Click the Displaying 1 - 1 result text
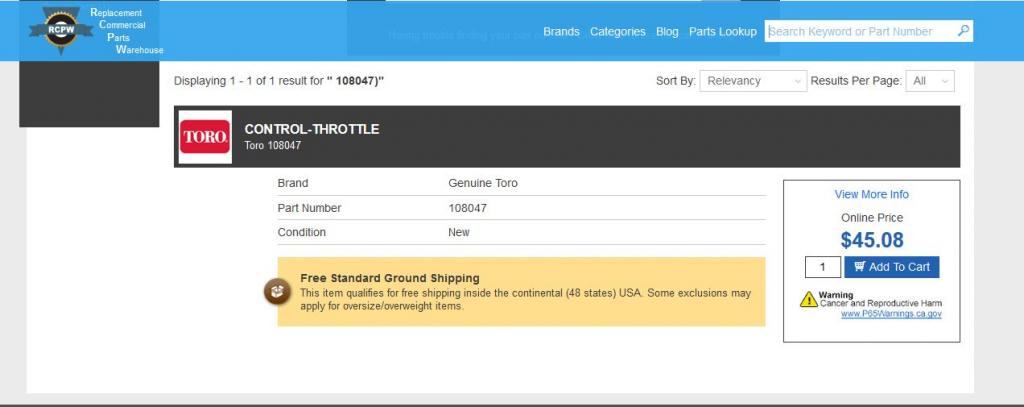 [279, 81]
